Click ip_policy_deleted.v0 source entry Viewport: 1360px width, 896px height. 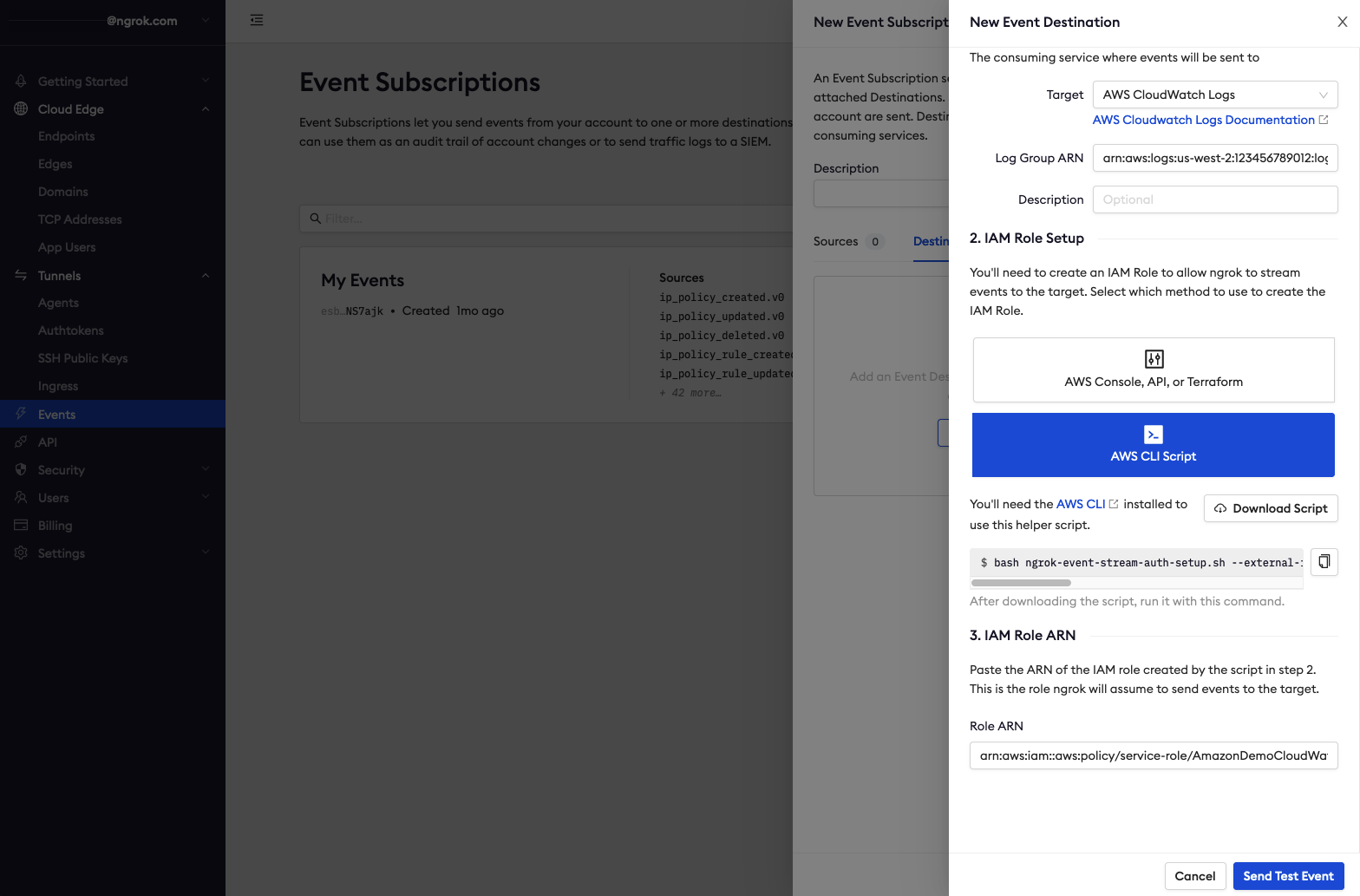click(x=722, y=336)
